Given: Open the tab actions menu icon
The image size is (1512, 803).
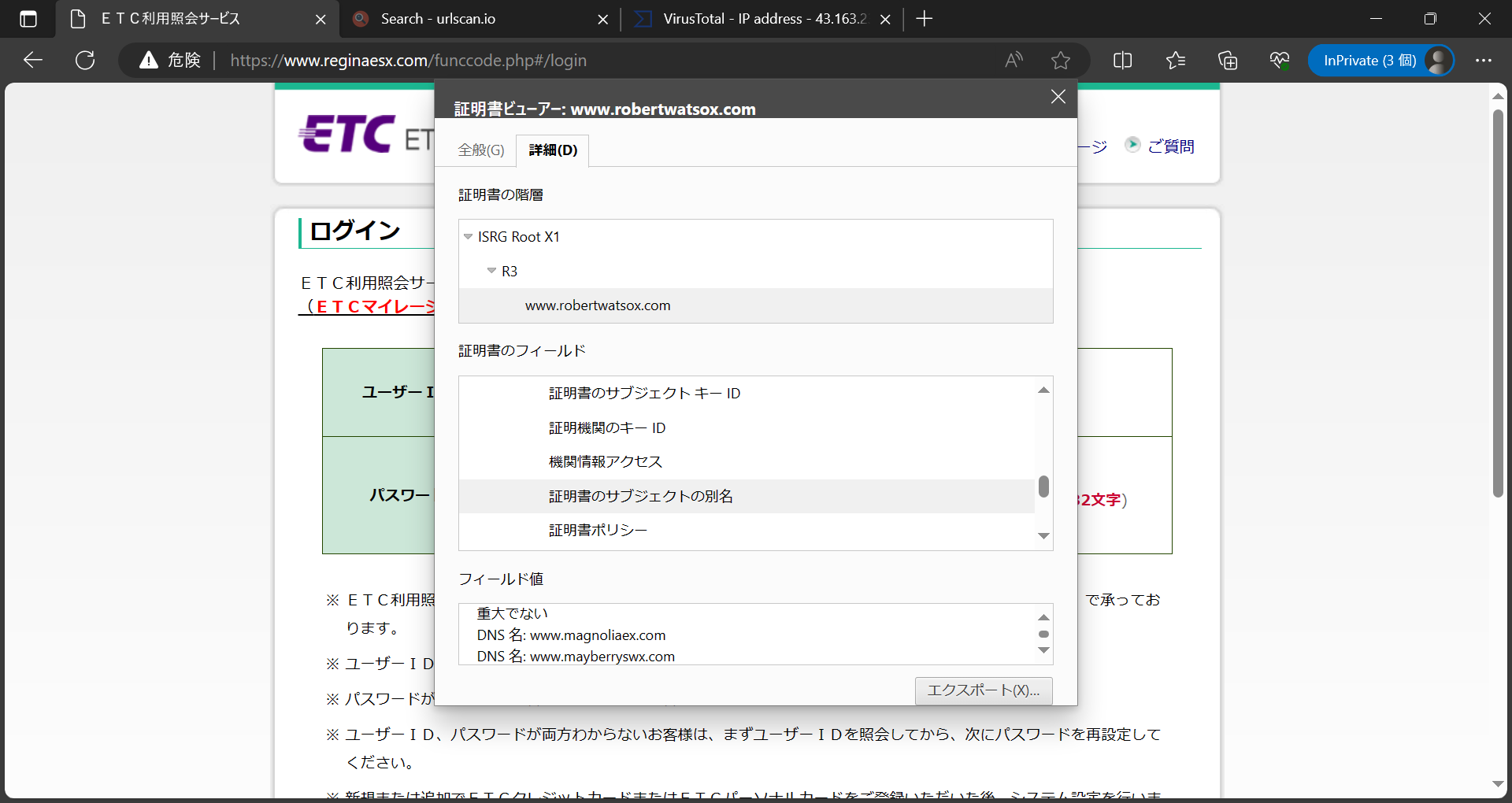Looking at the screenshot, I should tap(28, 19).
